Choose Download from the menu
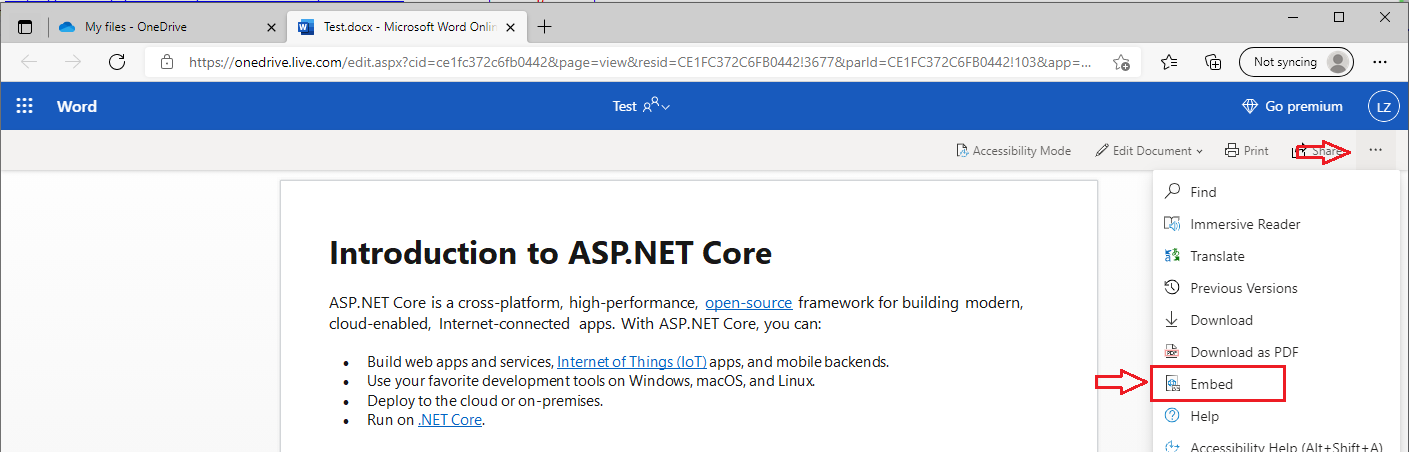 tap(1276, 320)
